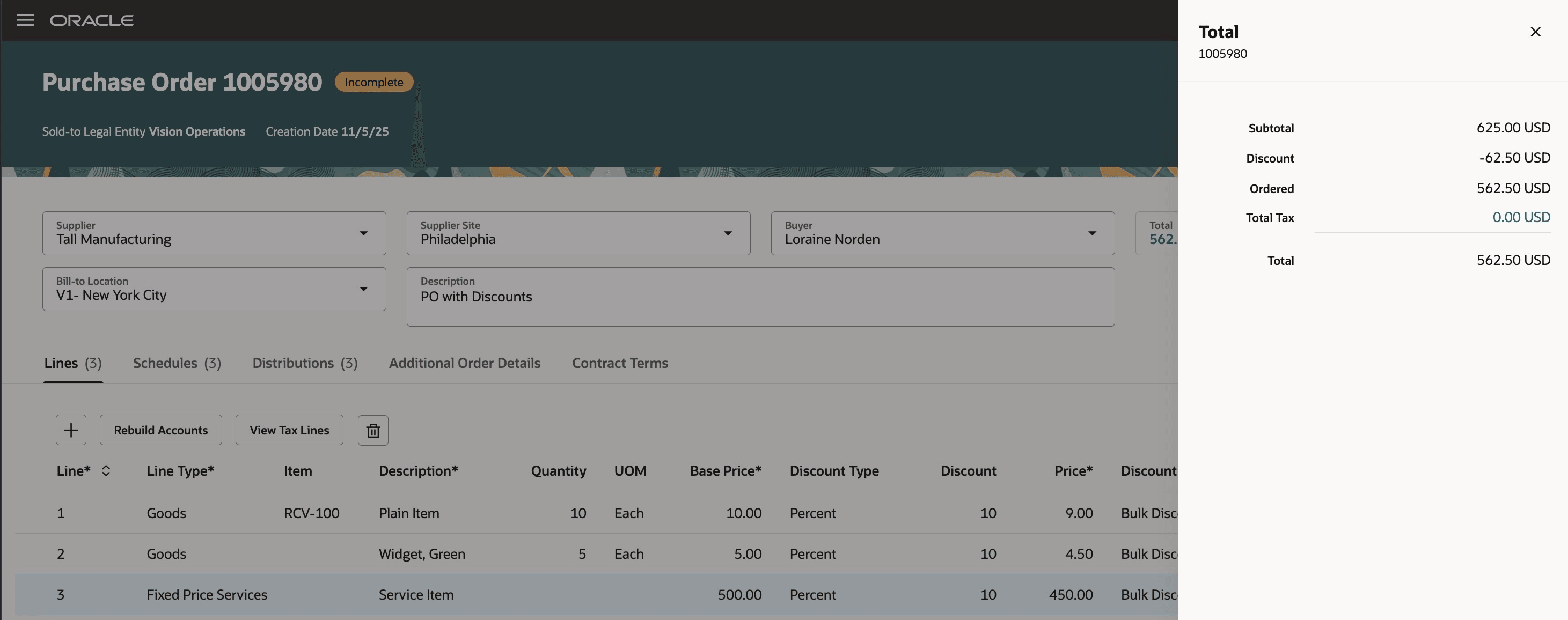Open Additional Order Details
This screenshot has width=1568, height=620.
click(464, 363)
